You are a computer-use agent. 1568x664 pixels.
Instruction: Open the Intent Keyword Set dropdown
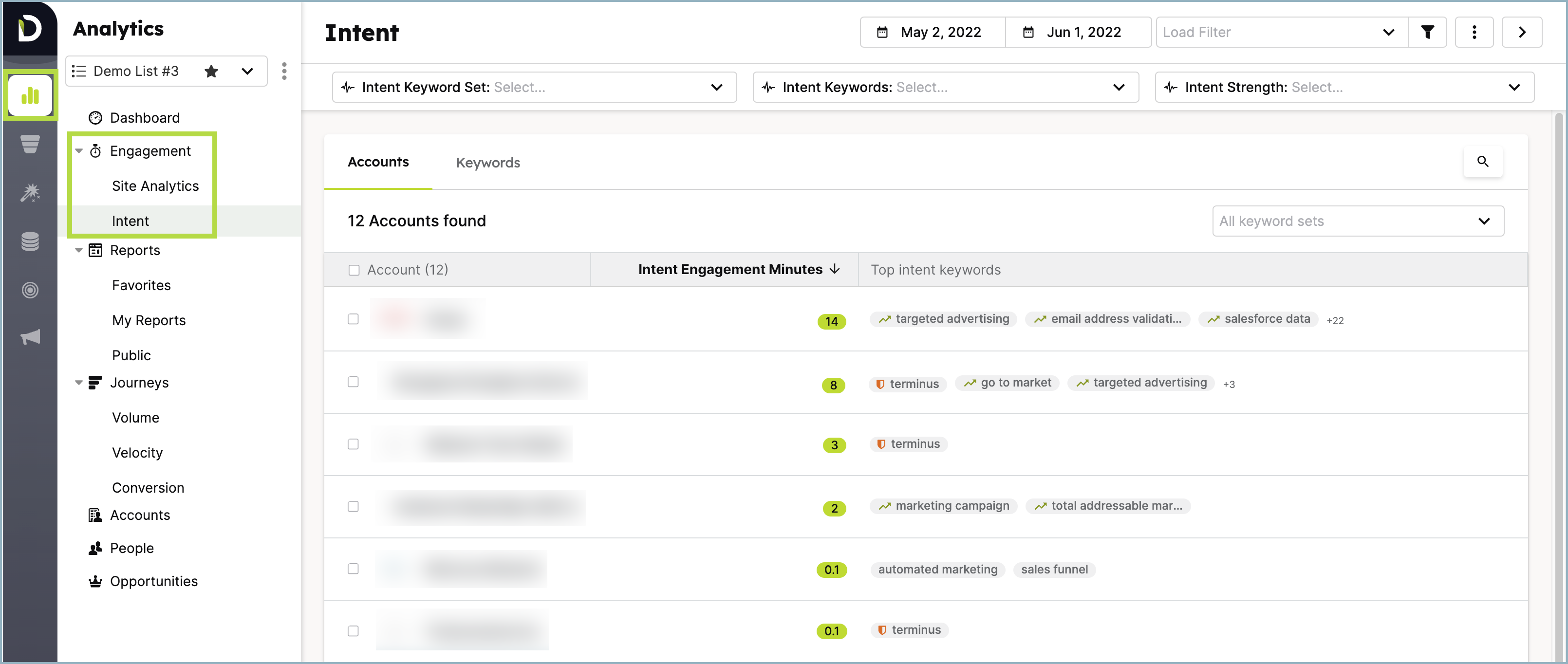tap(534, 87)
